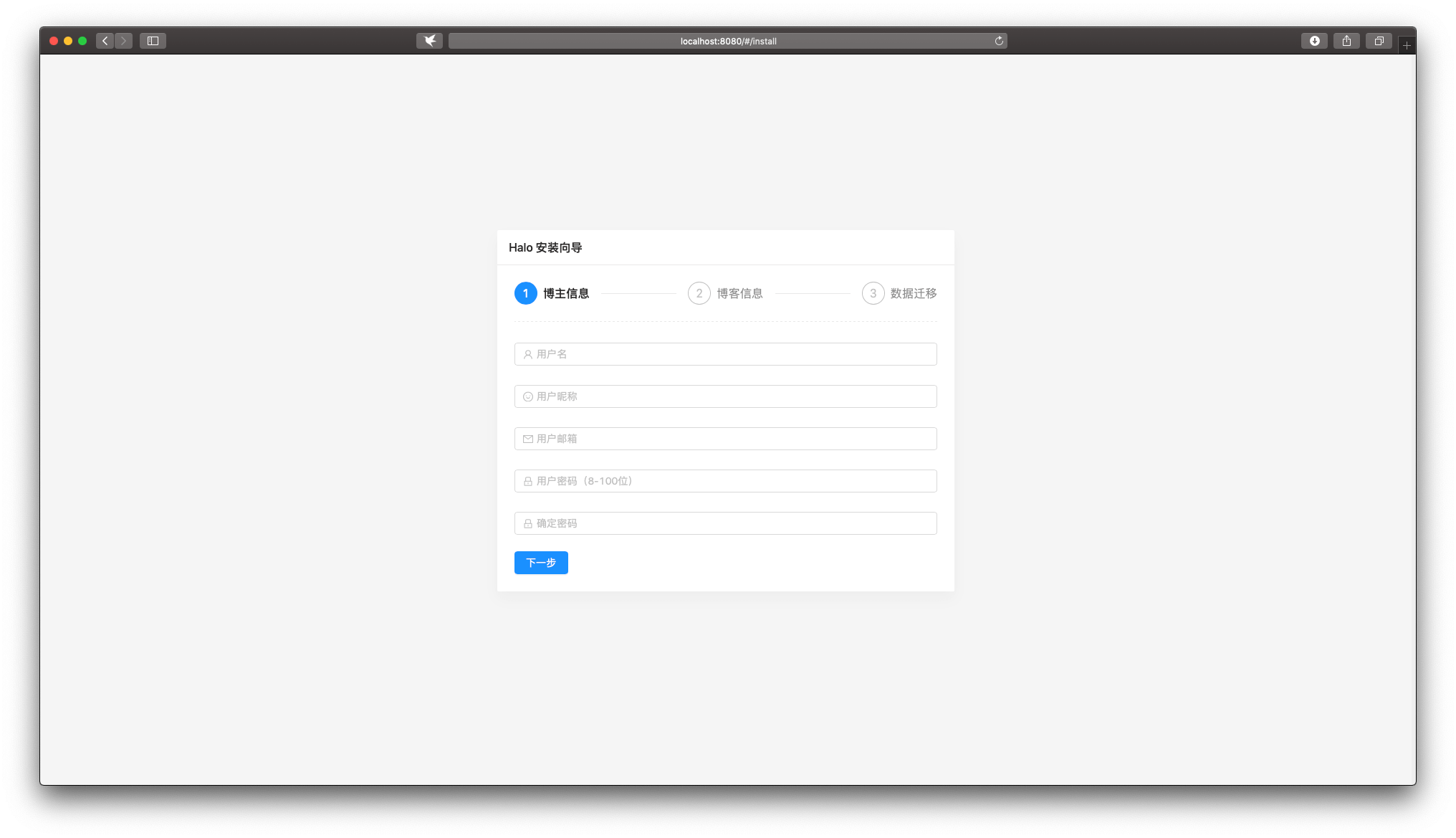Click the share icon in the toolbar
1456x838 pixels.
coord(1346,41)
